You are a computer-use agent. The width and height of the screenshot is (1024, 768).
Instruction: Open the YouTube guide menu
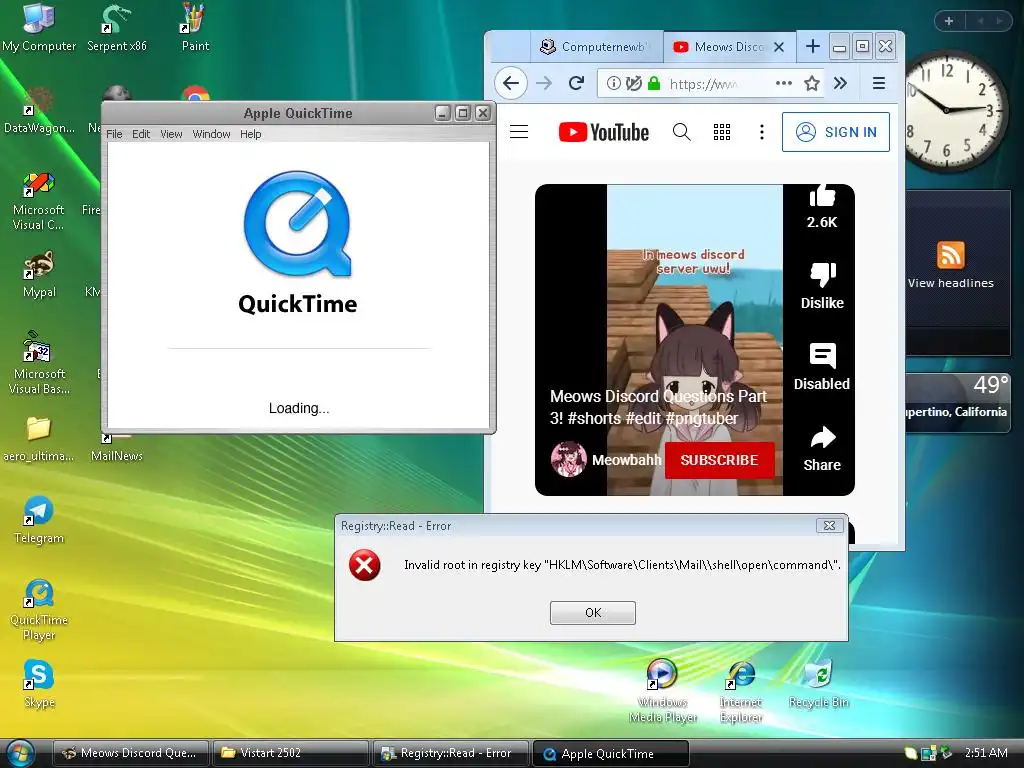(x=519, y=132)
